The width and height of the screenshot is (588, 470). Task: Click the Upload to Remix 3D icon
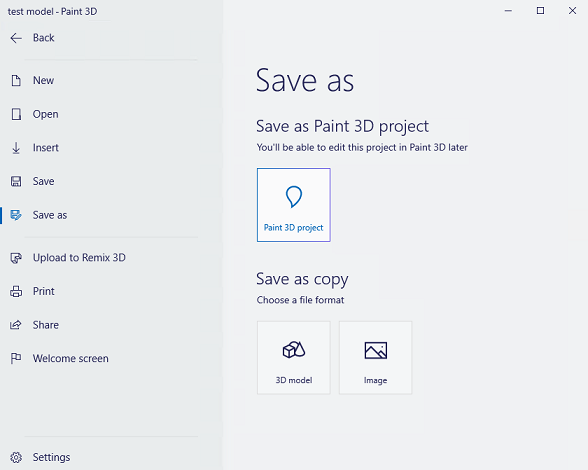(x=16, y=258)
